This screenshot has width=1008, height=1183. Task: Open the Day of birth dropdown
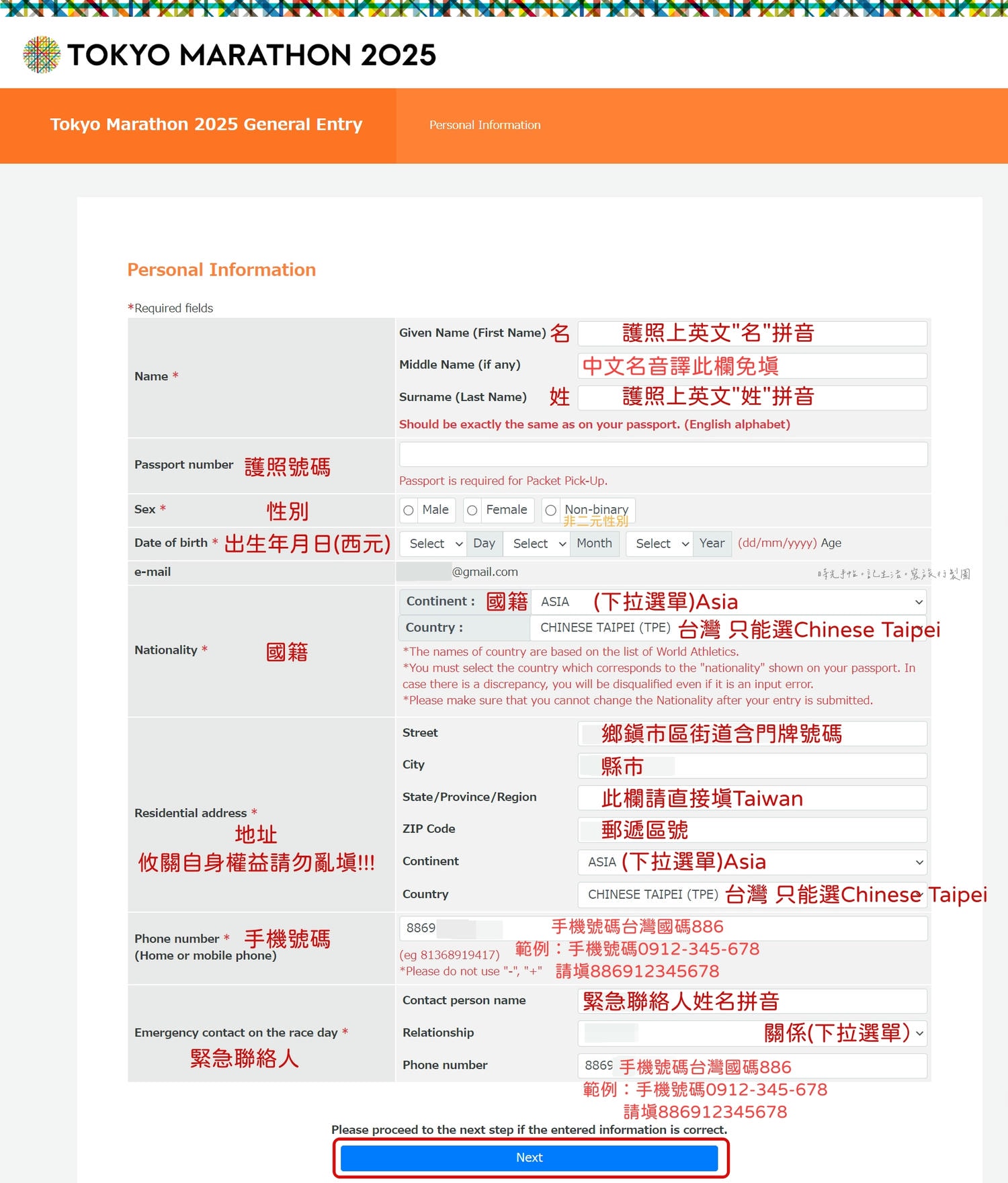click(434, 543)
